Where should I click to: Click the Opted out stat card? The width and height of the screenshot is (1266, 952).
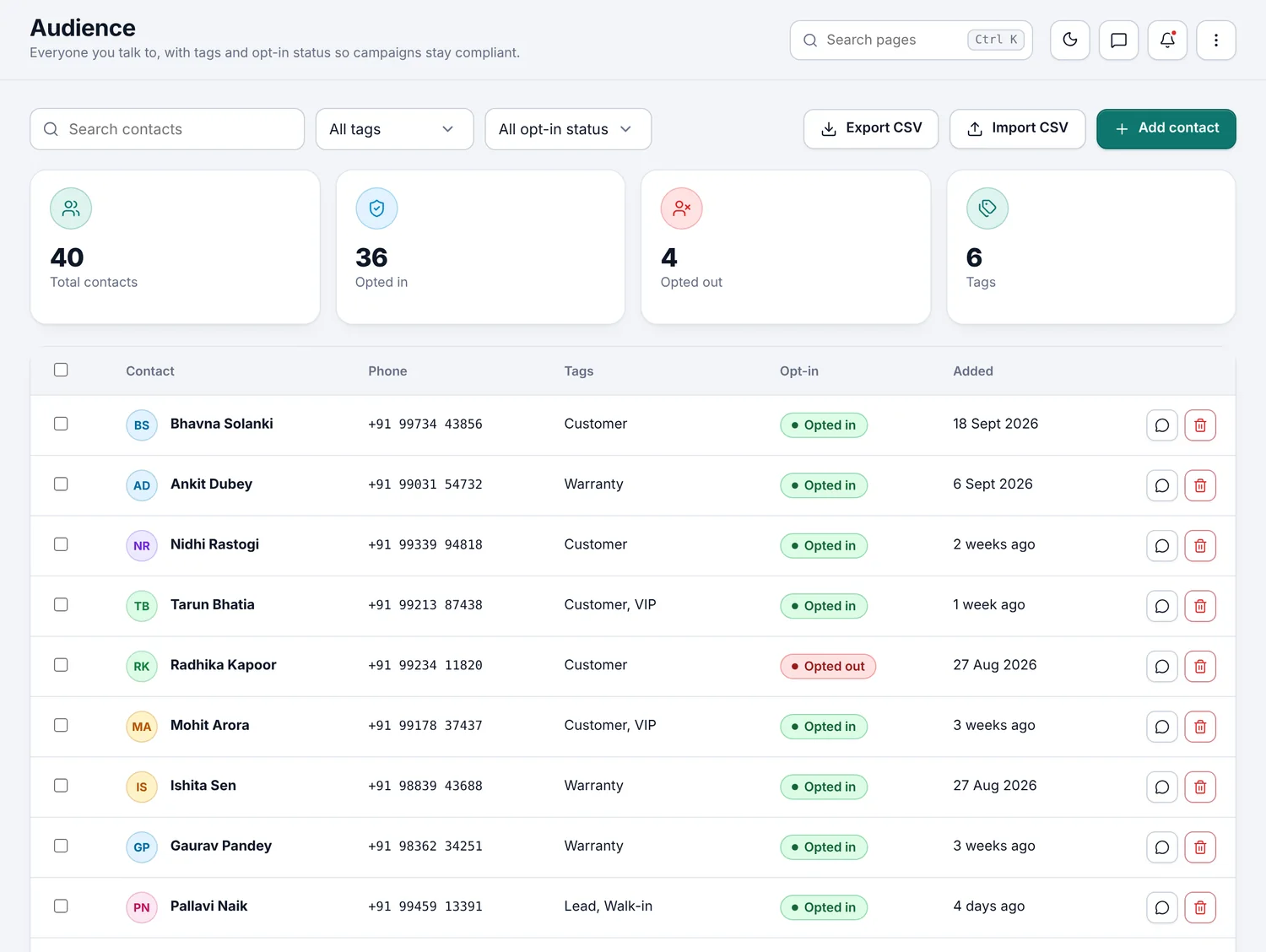coord(786,247)
